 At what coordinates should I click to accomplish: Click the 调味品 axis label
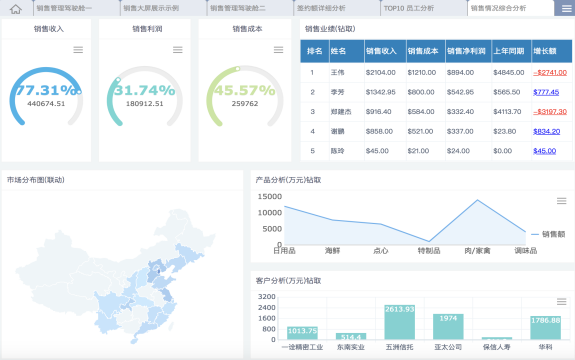(525, 251)
